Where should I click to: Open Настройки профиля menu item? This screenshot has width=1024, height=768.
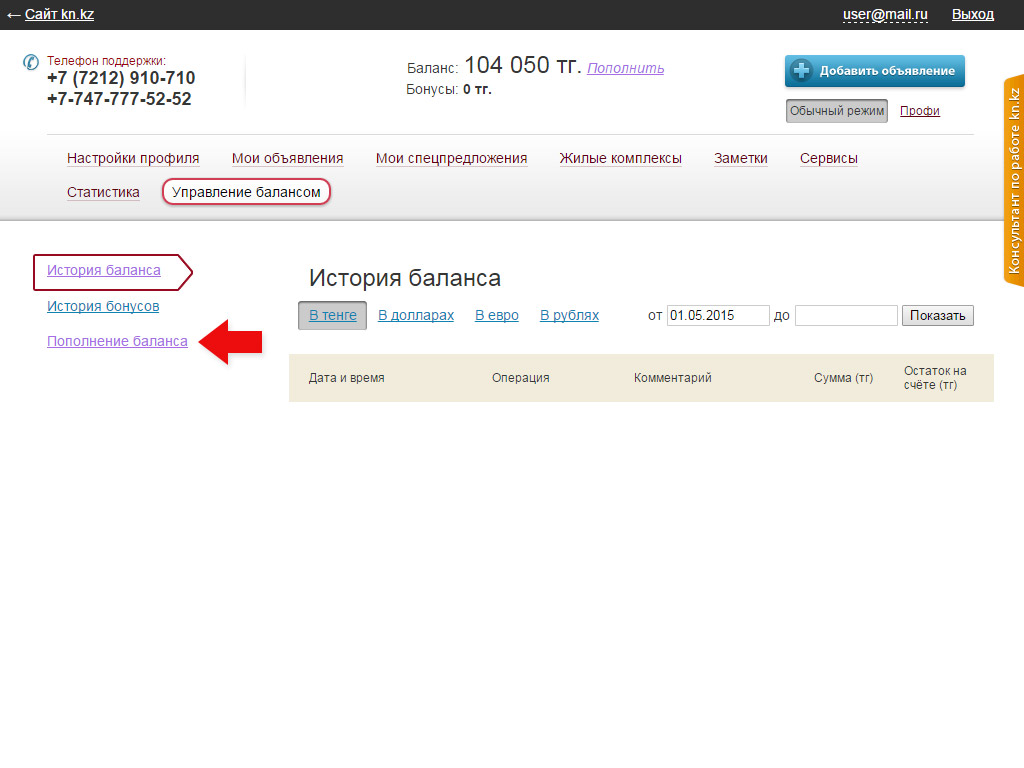pyautogui.click(x=133, y=158)
